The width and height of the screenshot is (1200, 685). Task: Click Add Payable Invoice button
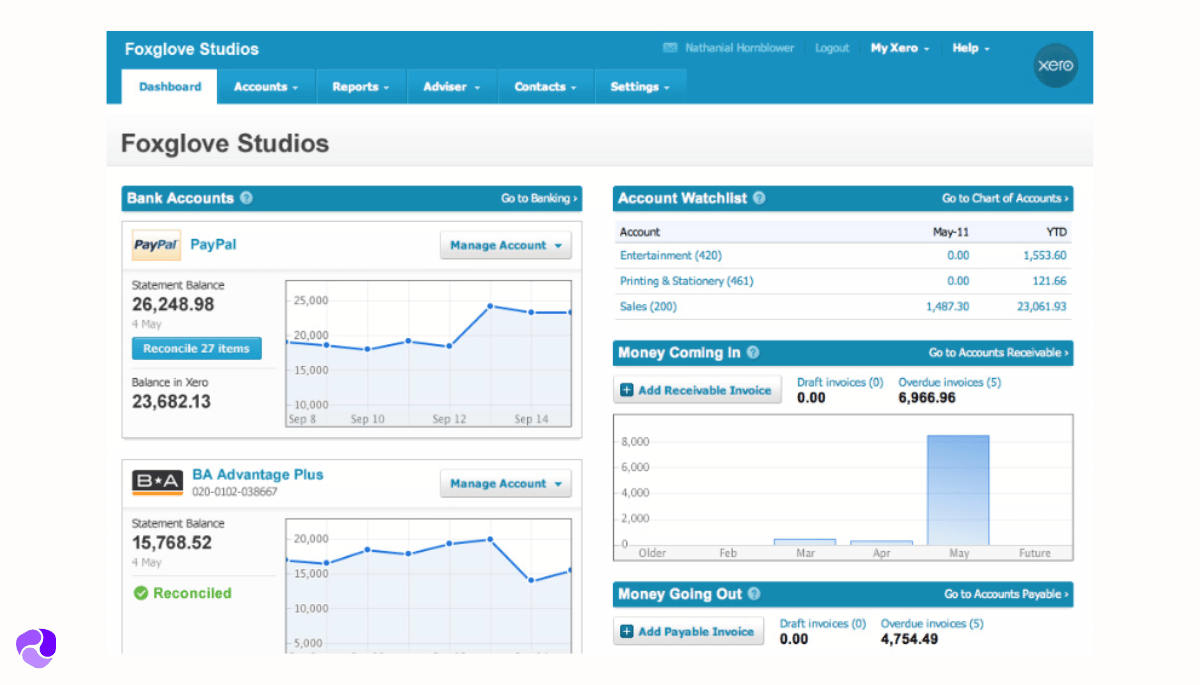click(688, 631)
